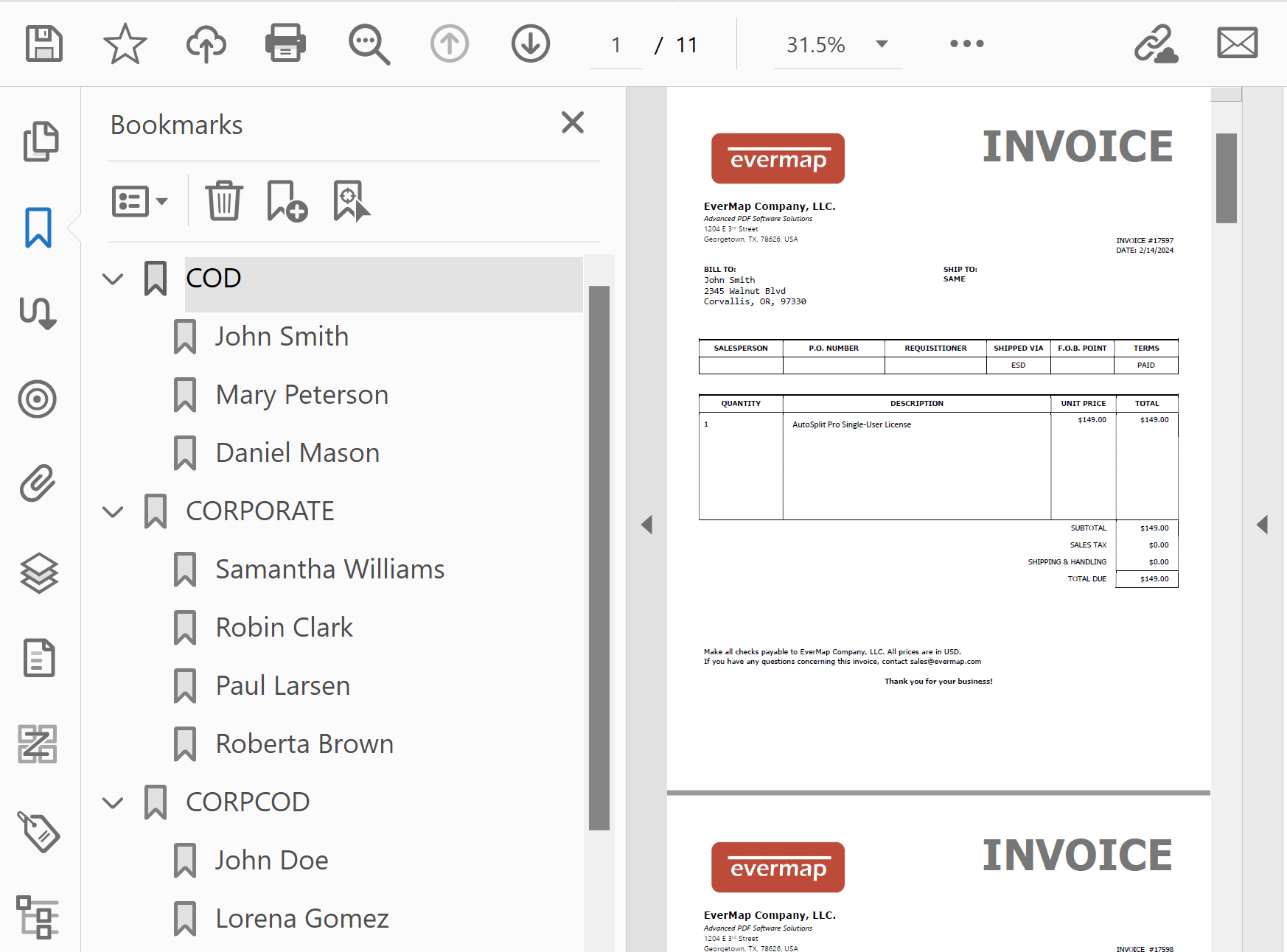Open the search tool
Image resolution: width=1287 pixels, height=952 pixels.
(368, 43)
